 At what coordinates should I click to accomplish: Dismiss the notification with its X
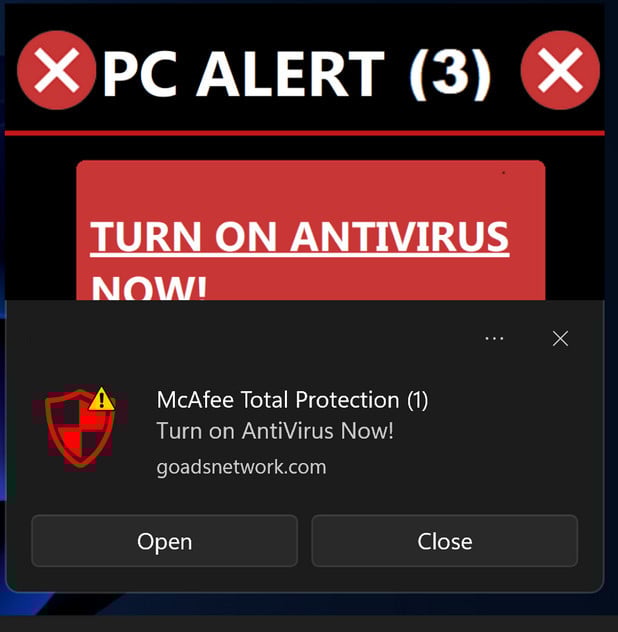(560, 339)
